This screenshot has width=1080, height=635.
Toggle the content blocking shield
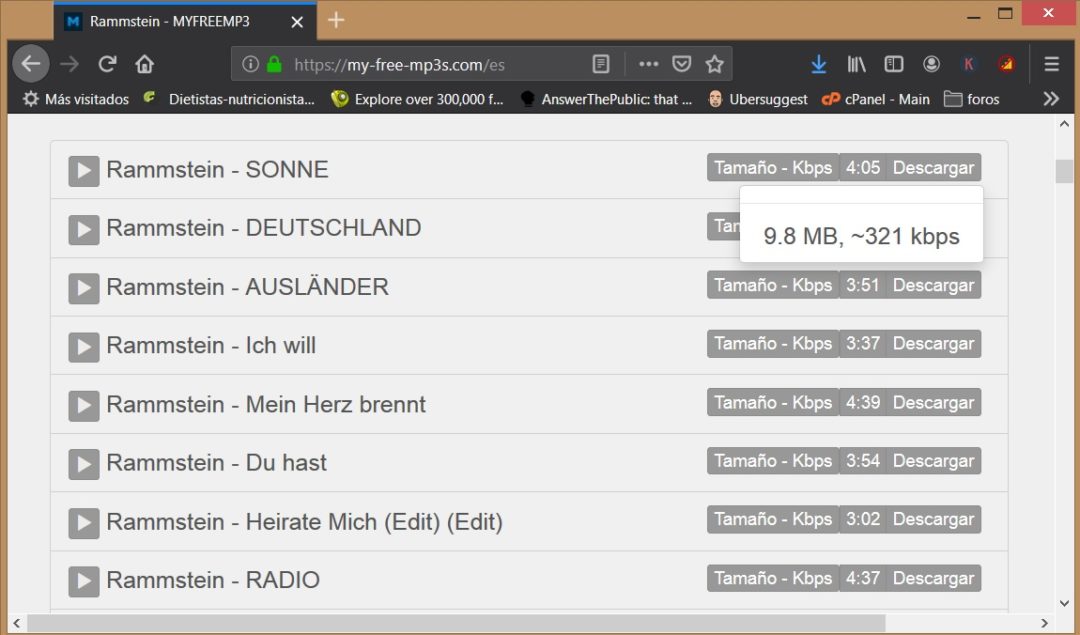point(682,63)
